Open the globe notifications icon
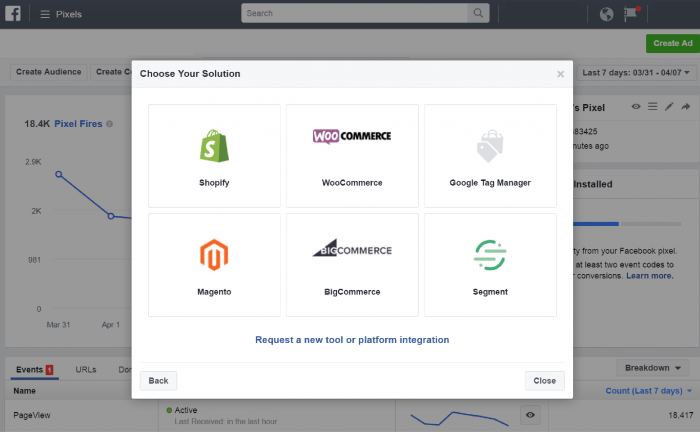This screenshot has width=700, height=432. (606, 14)
